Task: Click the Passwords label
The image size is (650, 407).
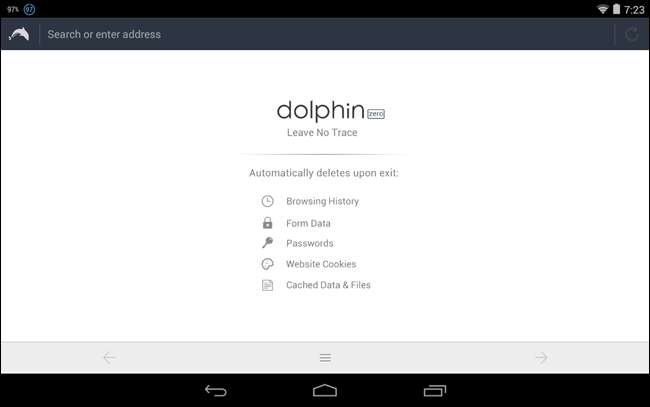Action: pyautogui.click(x=310, y=243)
